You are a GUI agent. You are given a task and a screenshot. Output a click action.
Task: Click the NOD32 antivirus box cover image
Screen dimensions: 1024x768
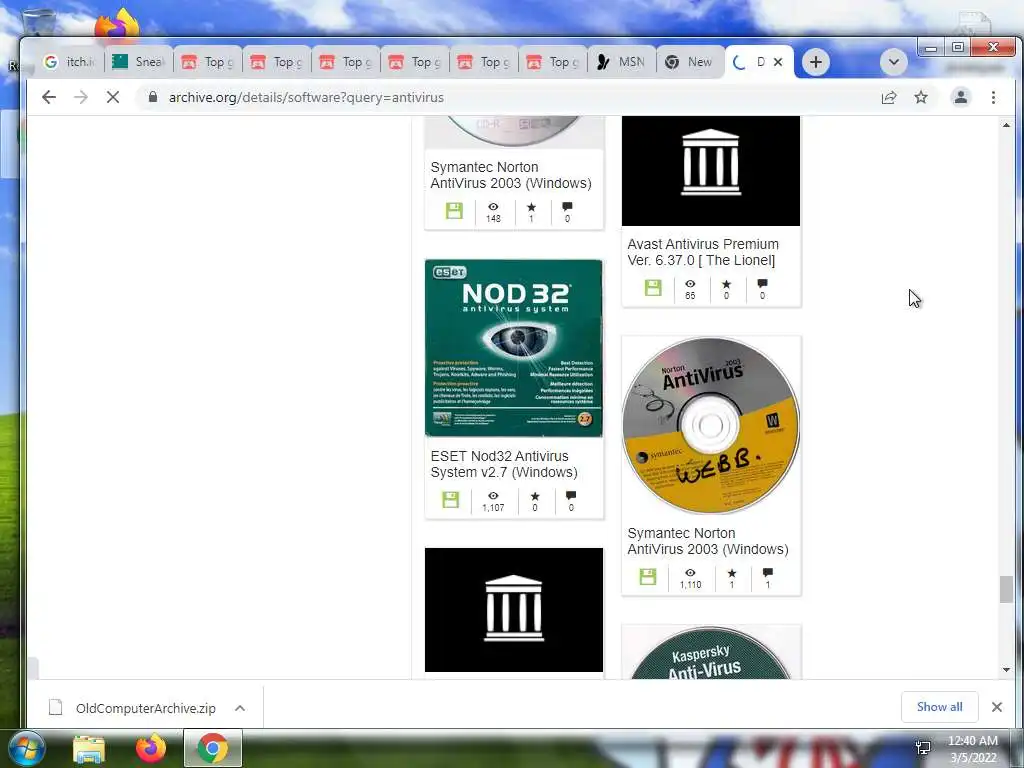point(514,348)
